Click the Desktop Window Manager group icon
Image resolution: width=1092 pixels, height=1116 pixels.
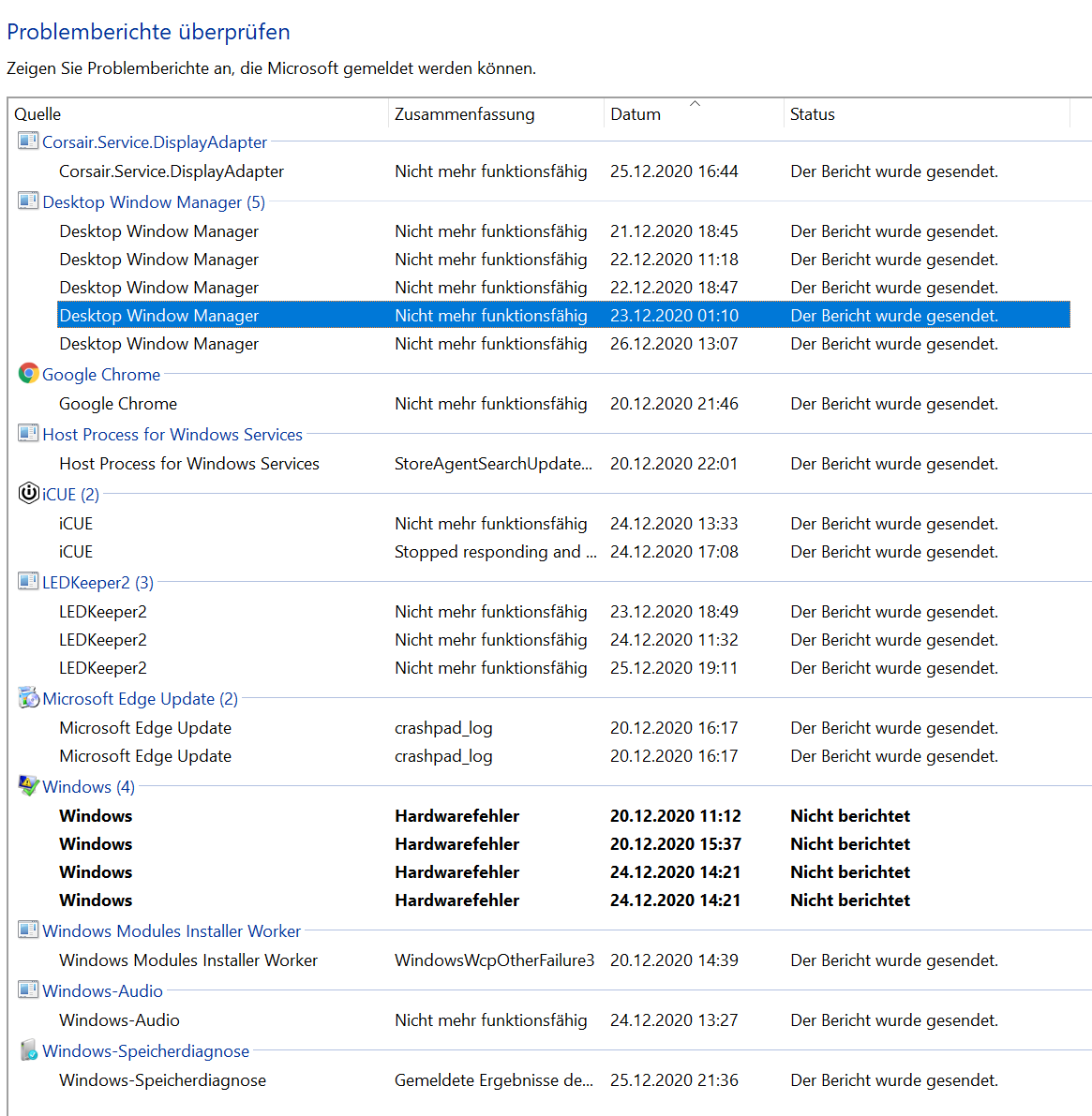click(x=28, y=201)
